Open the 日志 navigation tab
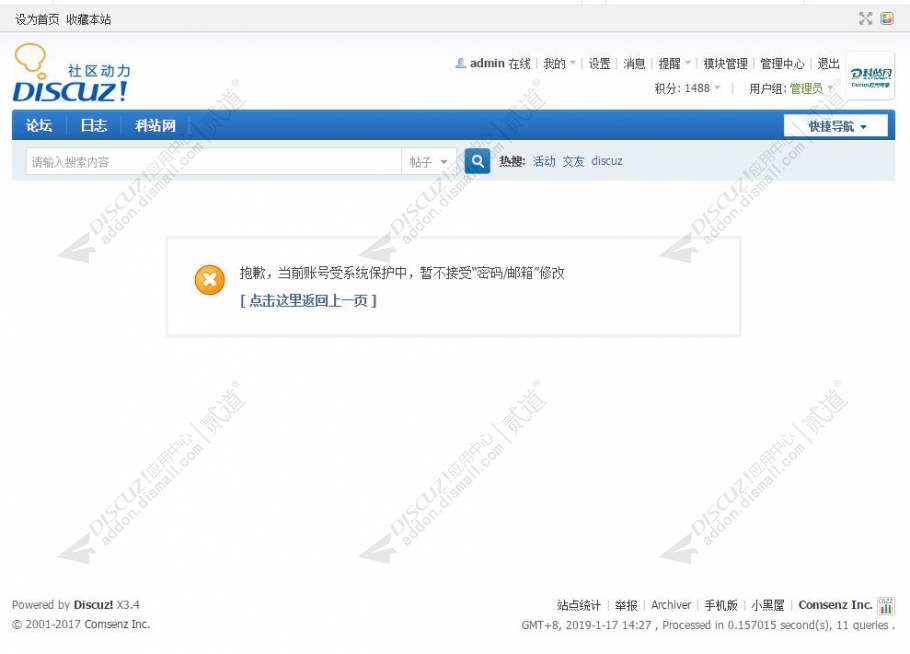Viewport: 910px width, 654px height. [x=93, y=125]
